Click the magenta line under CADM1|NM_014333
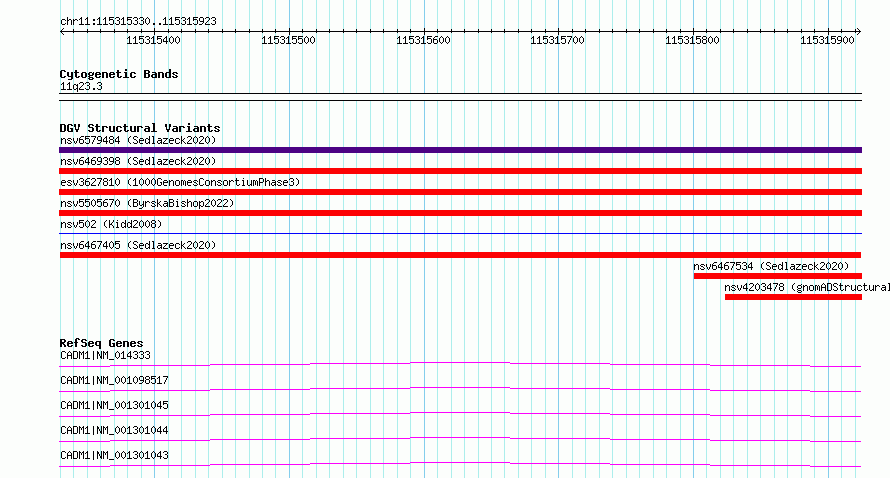This screenshot has width=890, height=478. point(460,364)
